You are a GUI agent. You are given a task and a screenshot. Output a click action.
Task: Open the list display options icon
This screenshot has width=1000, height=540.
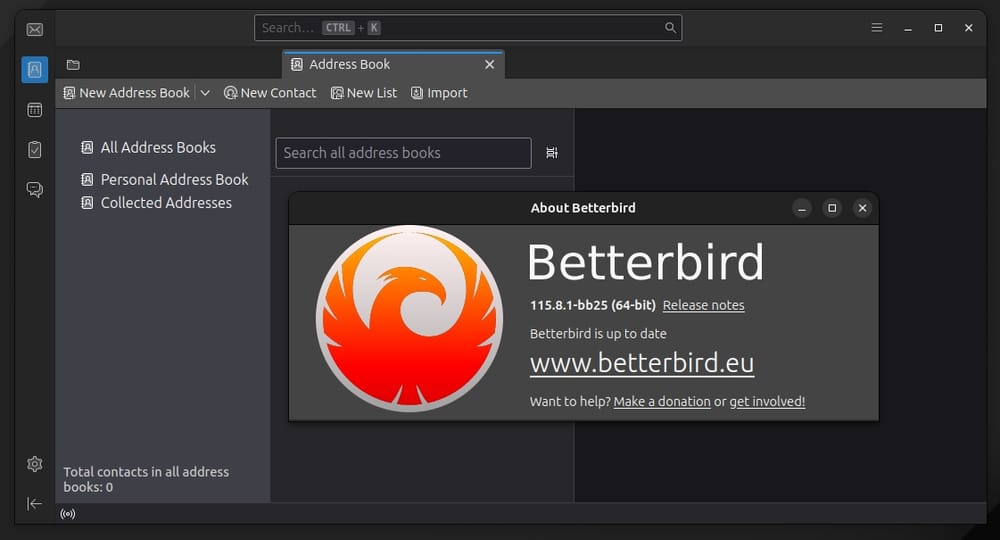coord(552,153)
